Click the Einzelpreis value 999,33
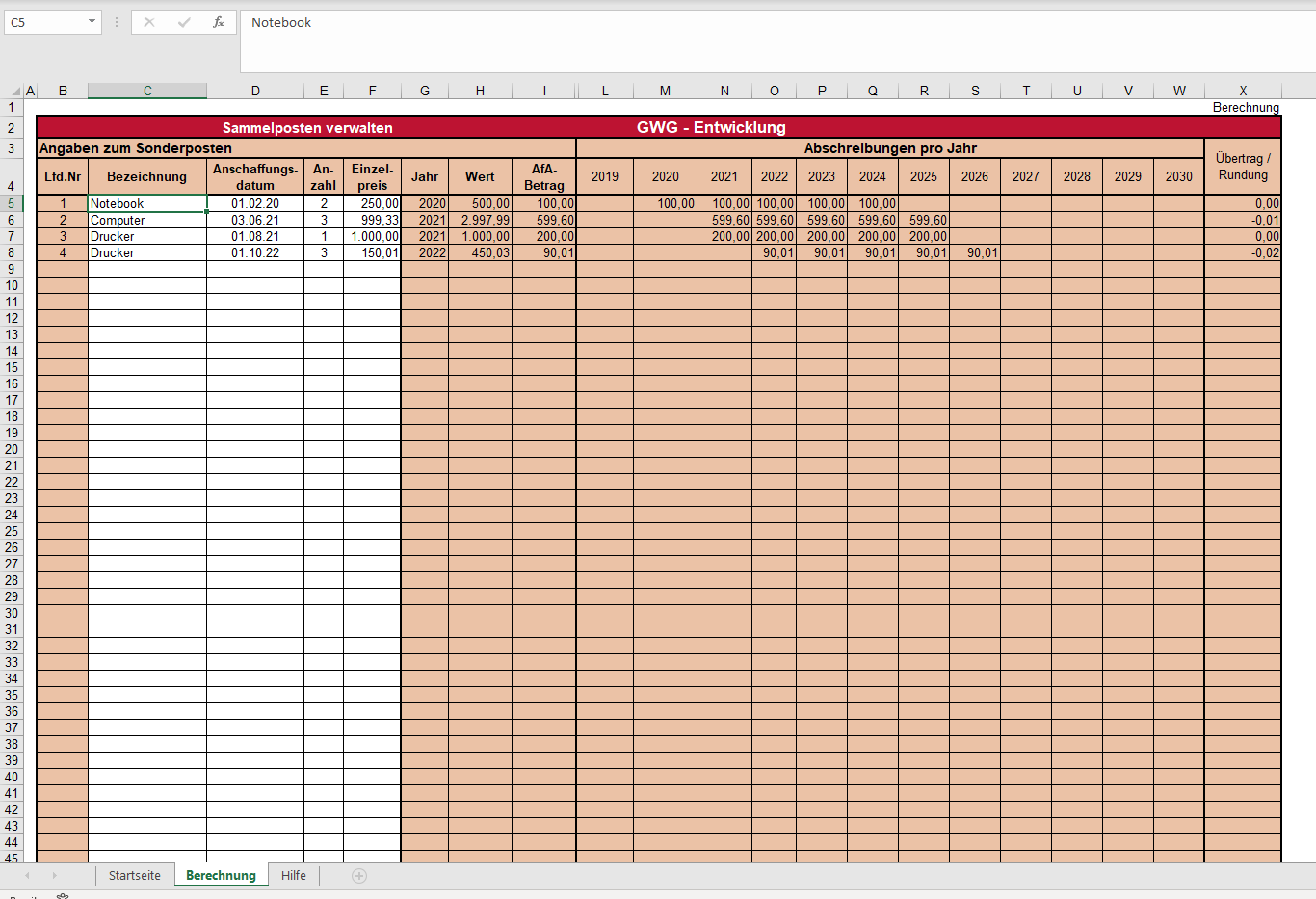 [372, 220]
